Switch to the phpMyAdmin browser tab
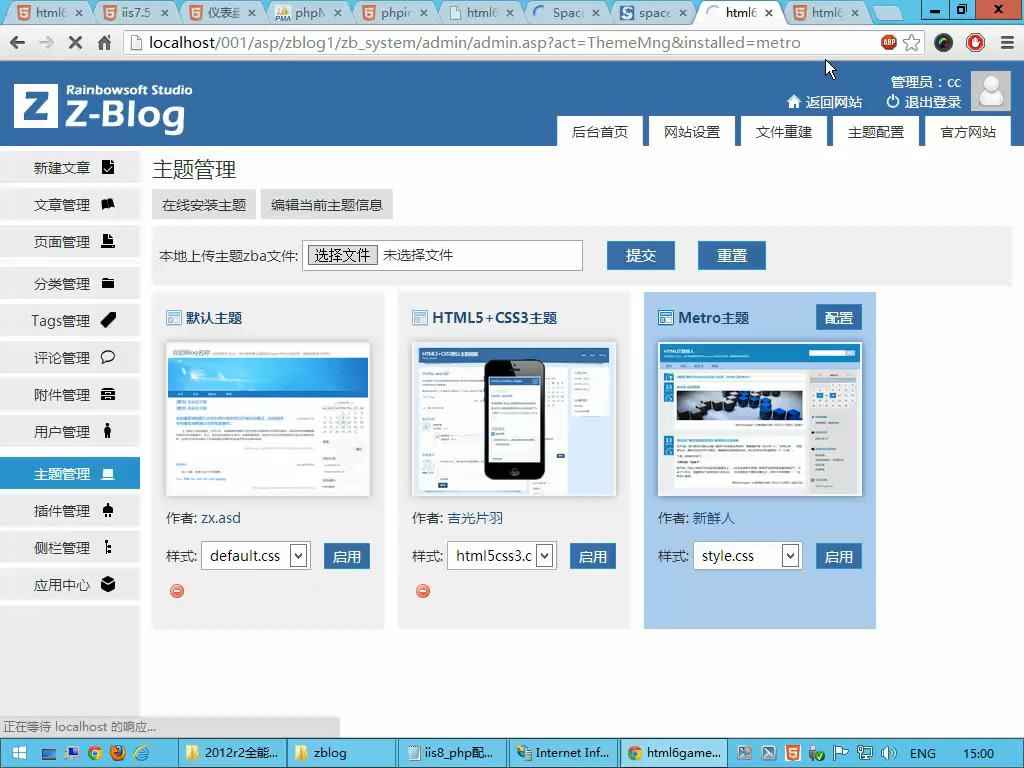The height and width of the screenshot is (768, 1024). (307, 12)
